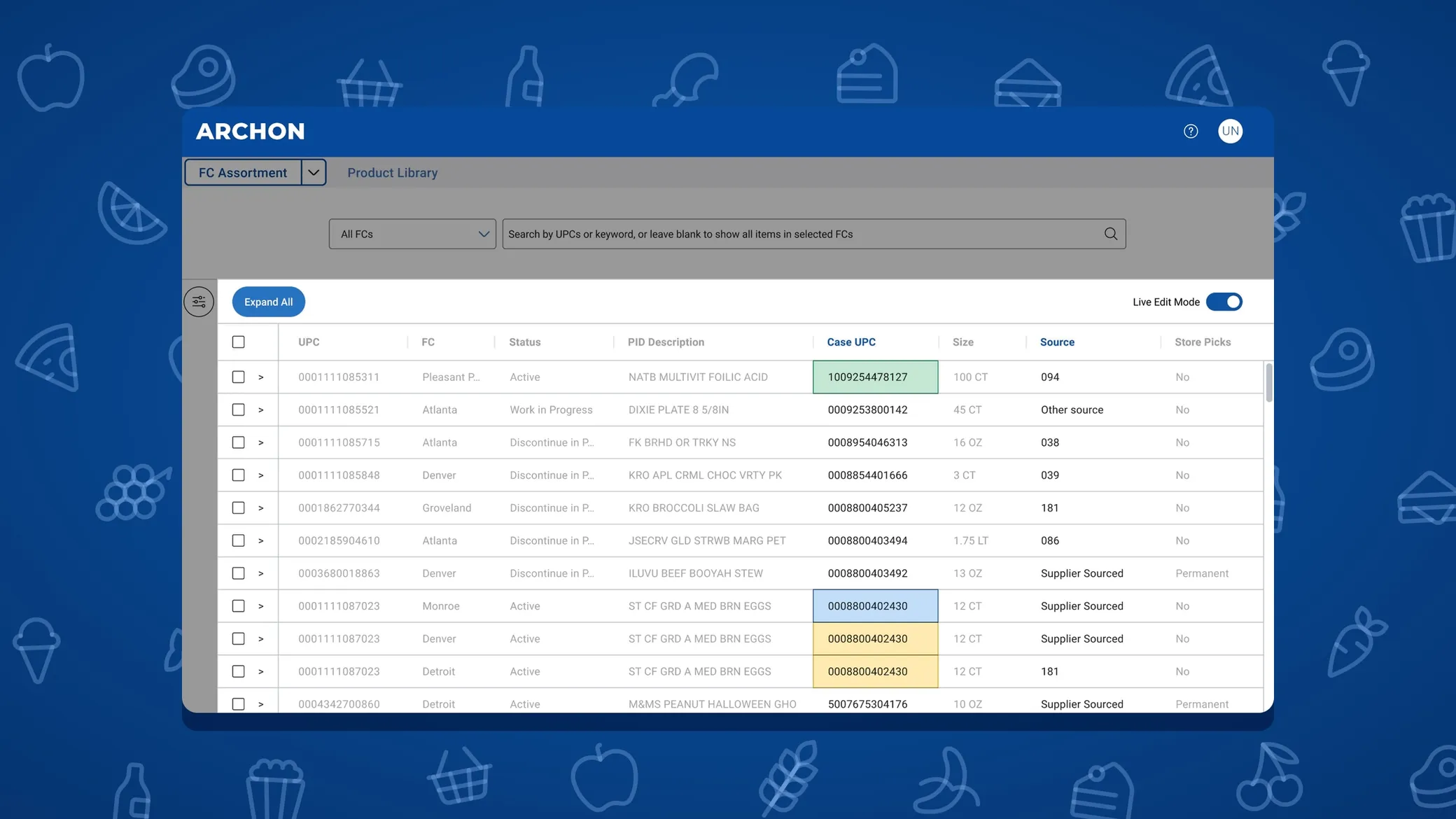This screenshot has width=1456, height=819.
Task: Expand the KRO APL CRML CHOC VRTY PK row
Action: pos(261,475)
